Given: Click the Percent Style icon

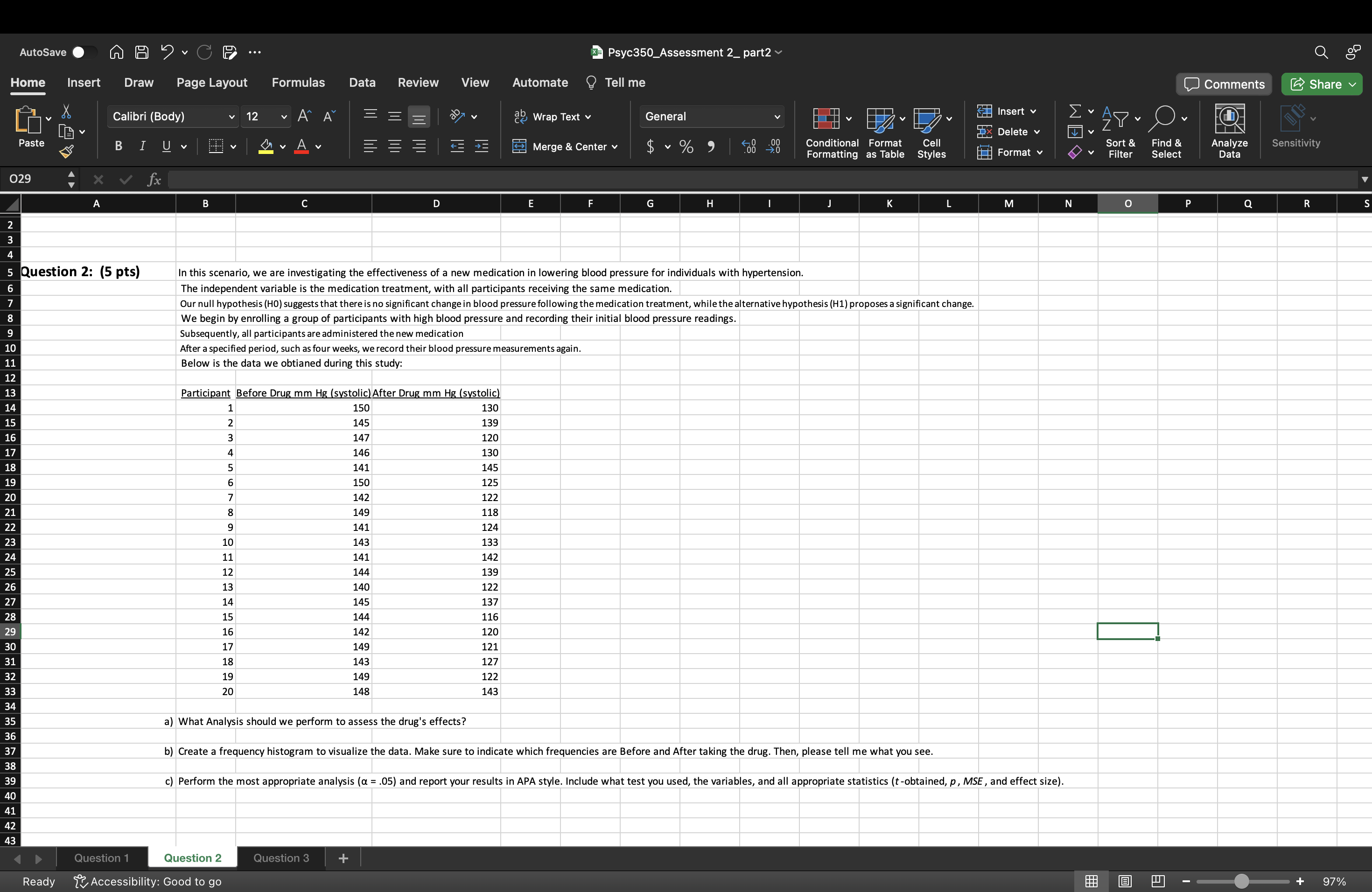Looking at the screenshot, I should (x=686, y=146).
